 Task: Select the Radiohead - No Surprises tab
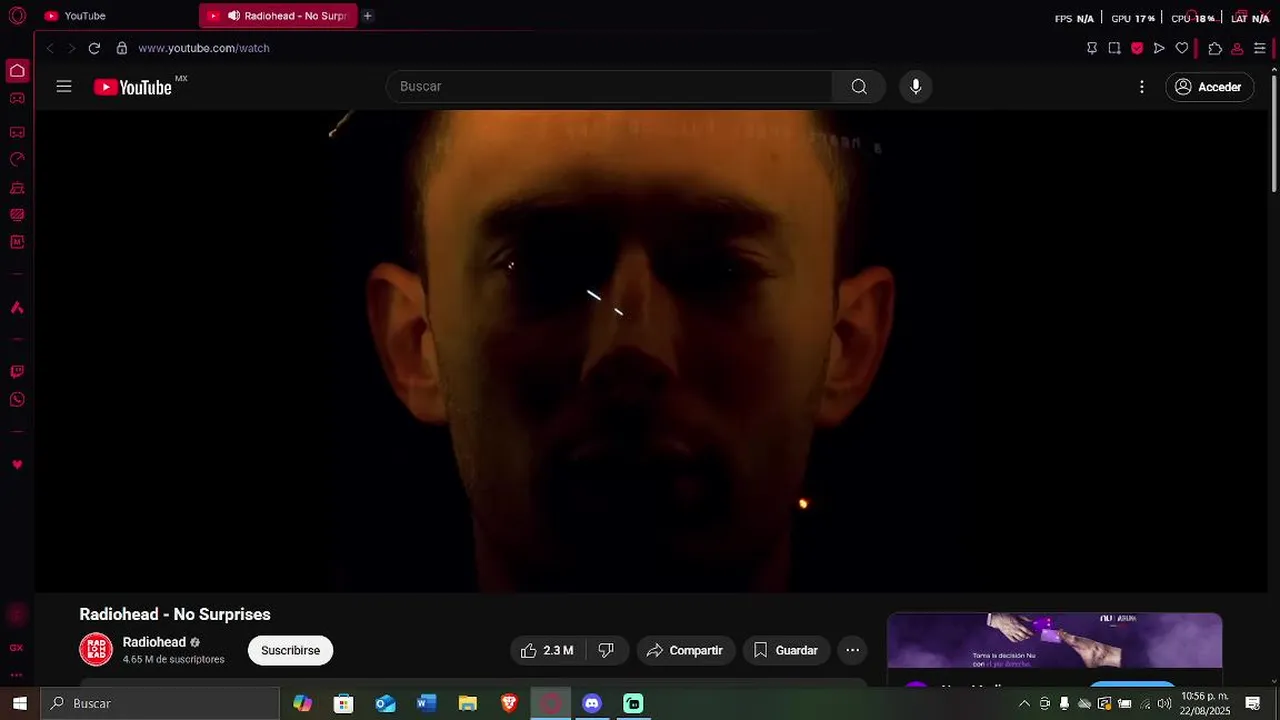278,16
